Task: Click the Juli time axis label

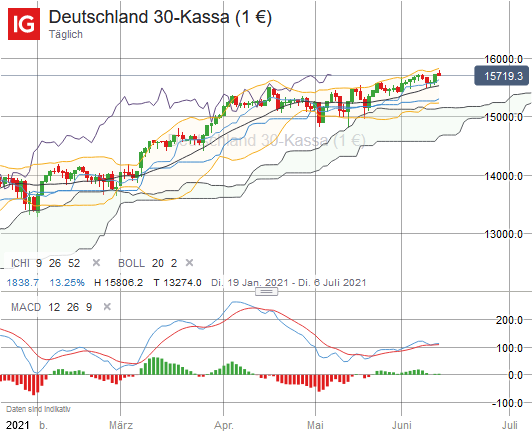Action: 510,425
